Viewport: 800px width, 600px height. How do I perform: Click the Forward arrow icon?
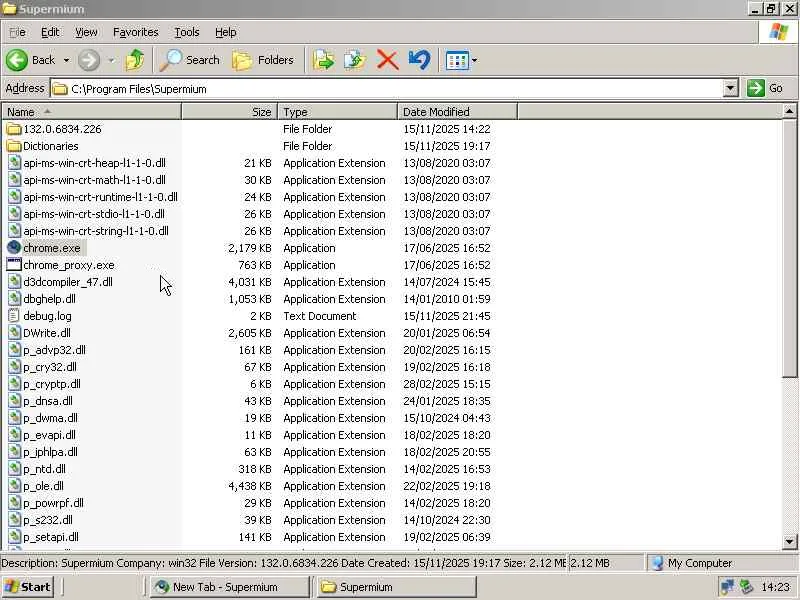click(x=89, y=60)
